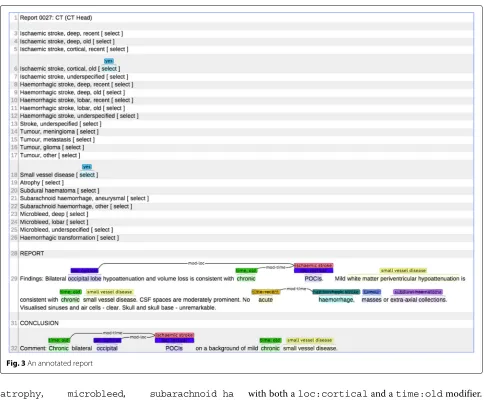The image size is (485, 400).
Task: Click the annotated 'POCIs' in the Findings line
Action: pos(313,279)
